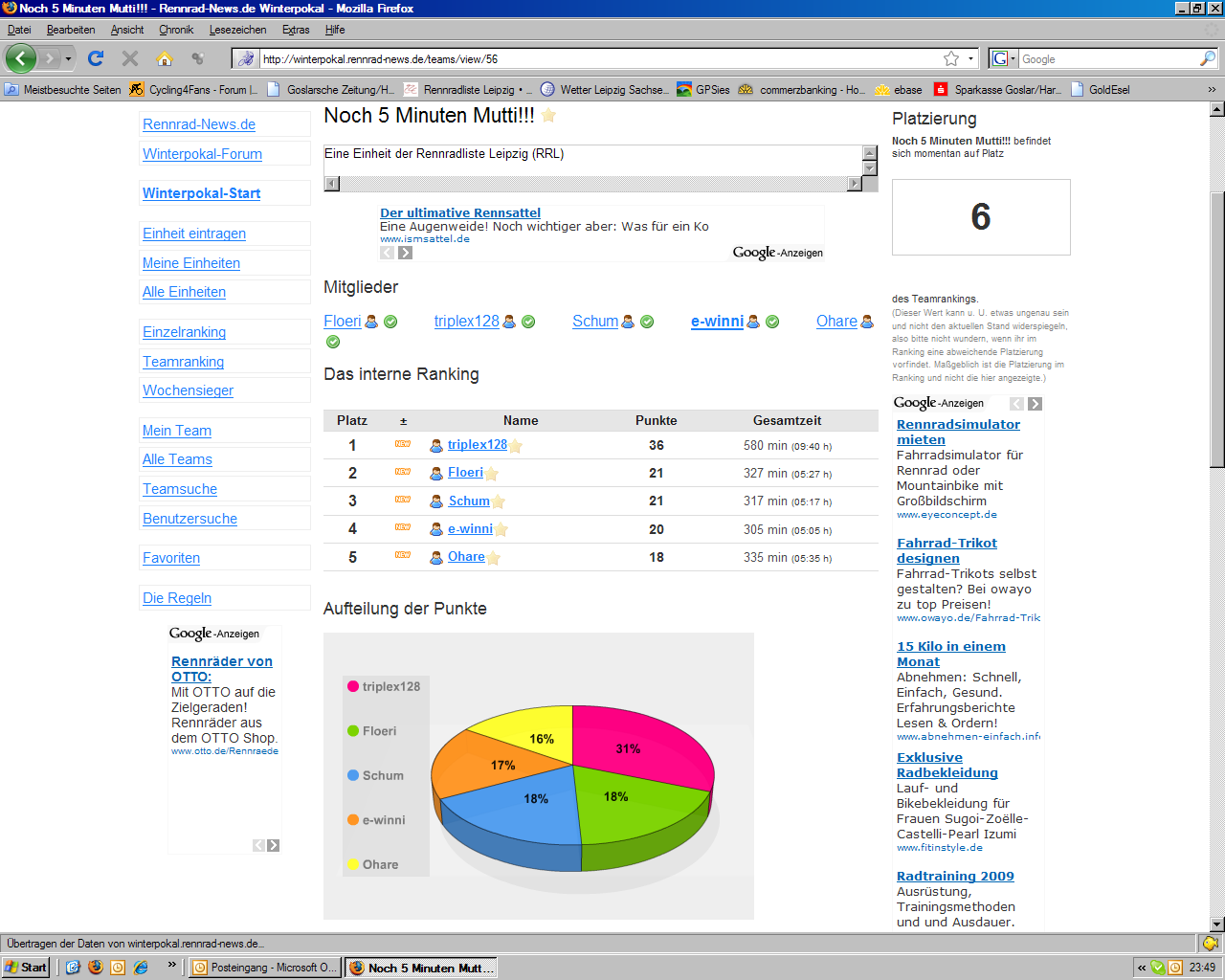The height and width of the screenshot is (980, 1225).
Task: Expand the URL bar history dropdown
Action: pyautogui.click(x=970, y=58)
